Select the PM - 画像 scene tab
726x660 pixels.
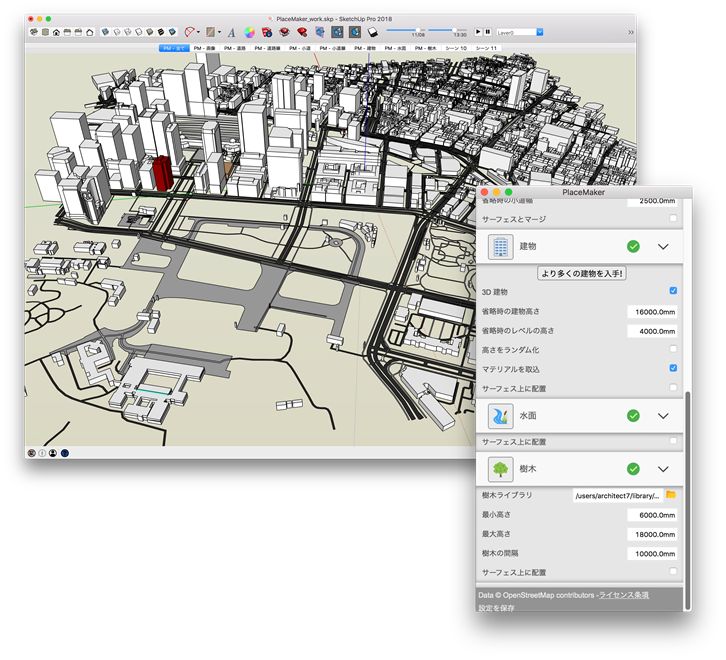click(204, 48)
